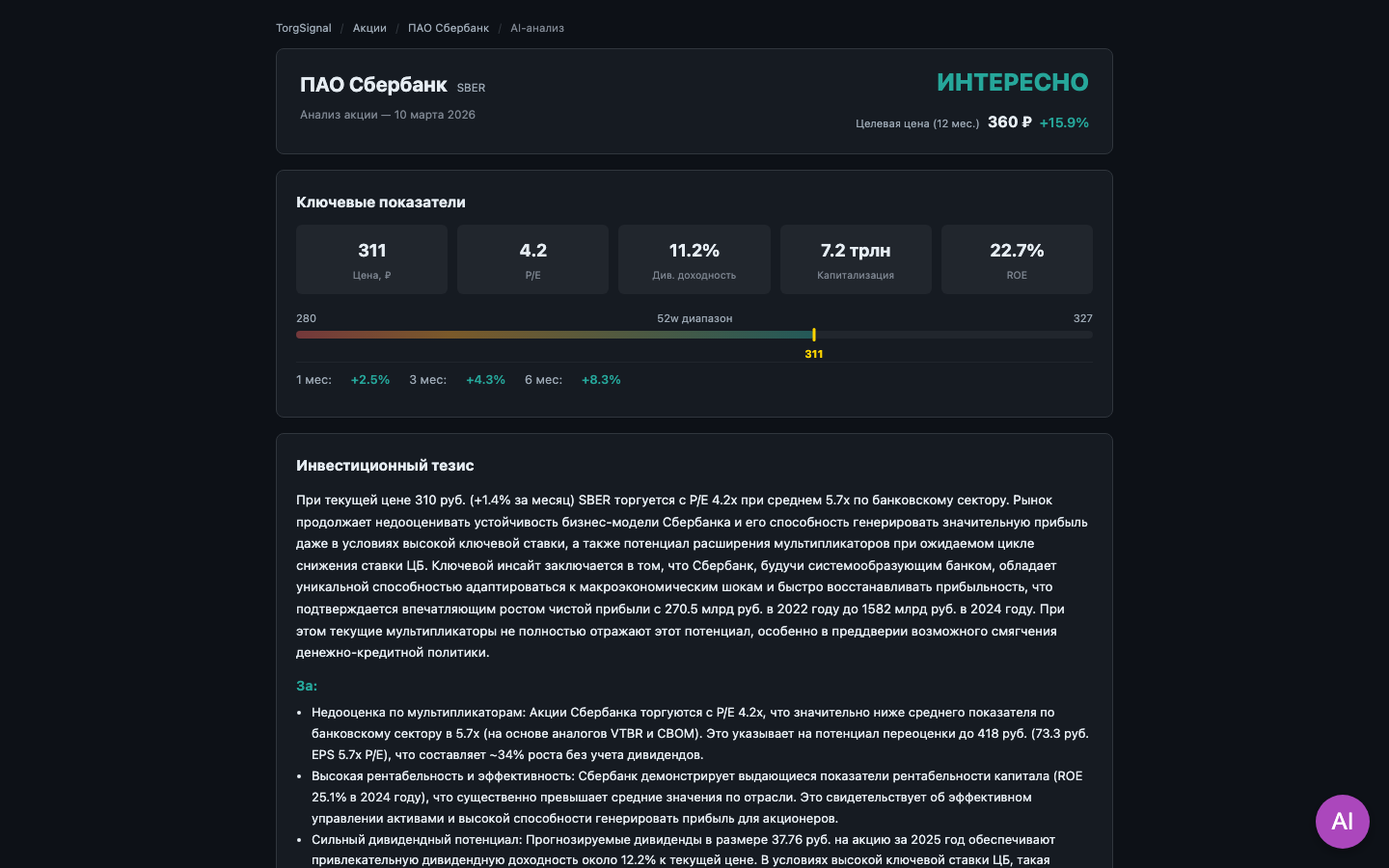Open the purple AI assistant button
Image resolution: width=1389 pixels, height=868 pixels.
point(1342,822)
